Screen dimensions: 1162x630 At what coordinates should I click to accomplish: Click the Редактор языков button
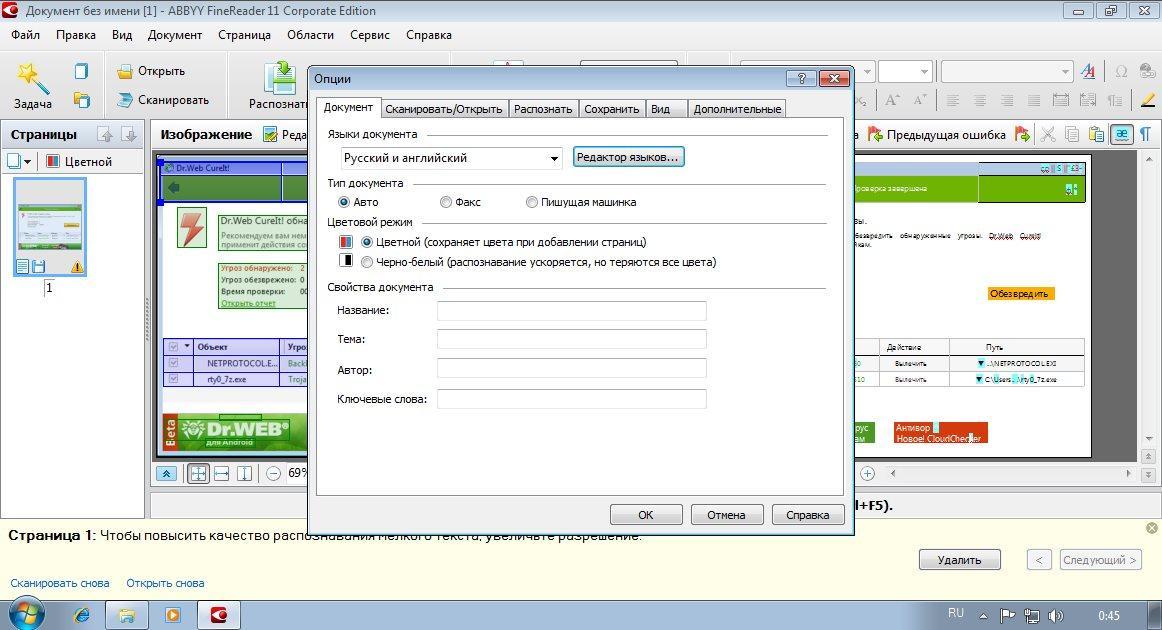click(x=628, y=157)
